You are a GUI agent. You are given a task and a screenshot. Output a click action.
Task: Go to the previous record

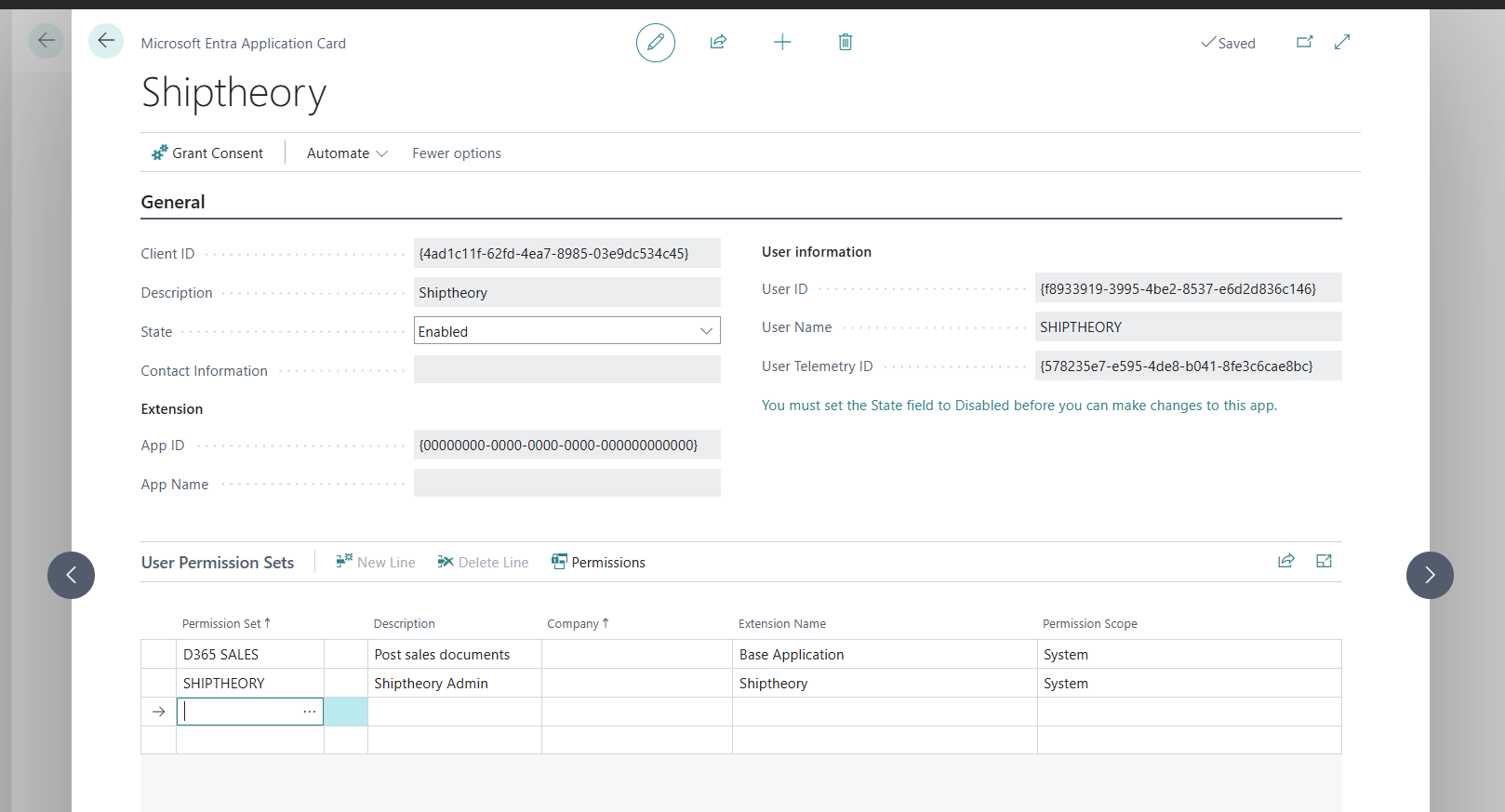71,575
